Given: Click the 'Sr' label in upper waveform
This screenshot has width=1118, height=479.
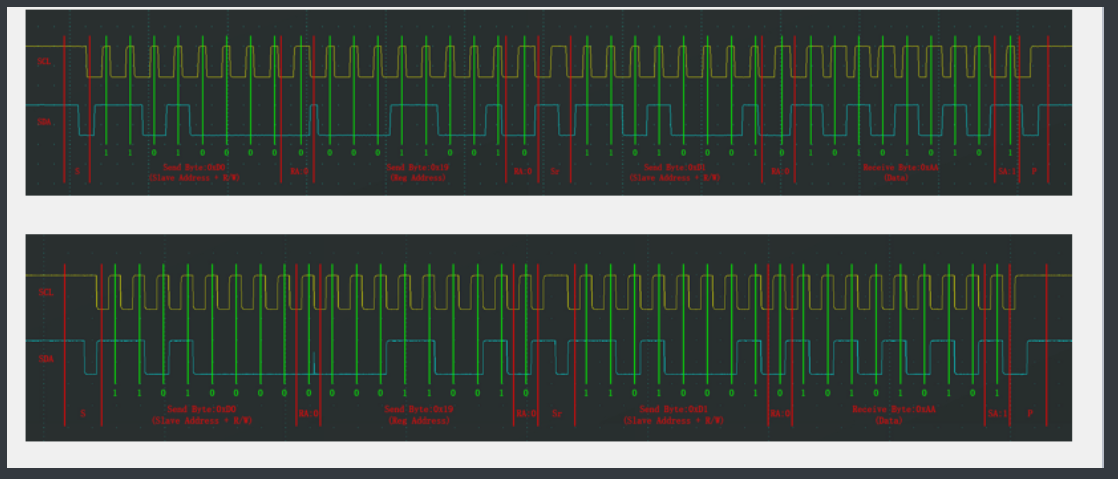Looking at the screenshot, I should 555,171.
